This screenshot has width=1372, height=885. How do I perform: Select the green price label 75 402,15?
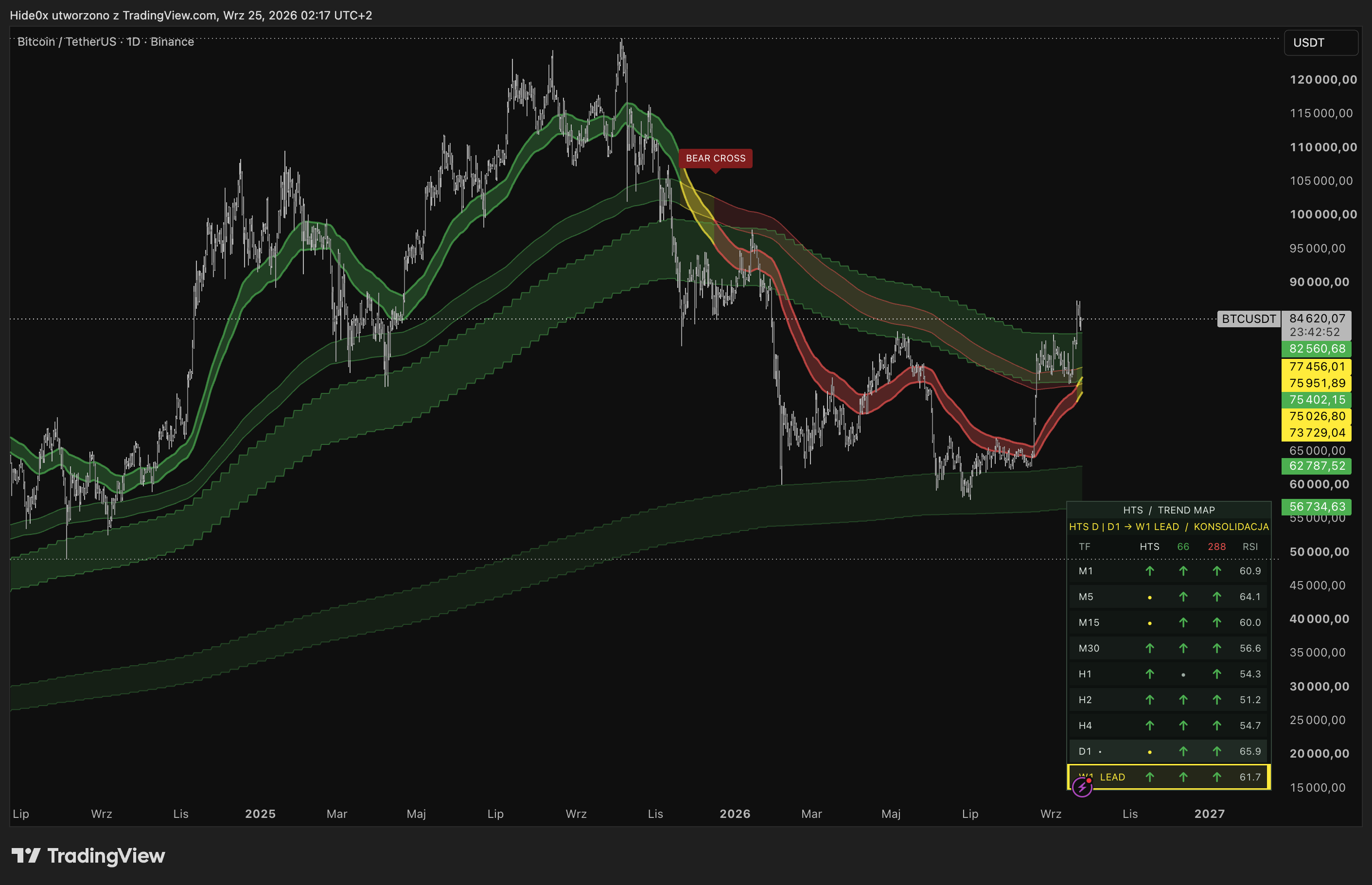pyautogui.click(x=1316, y=400)
